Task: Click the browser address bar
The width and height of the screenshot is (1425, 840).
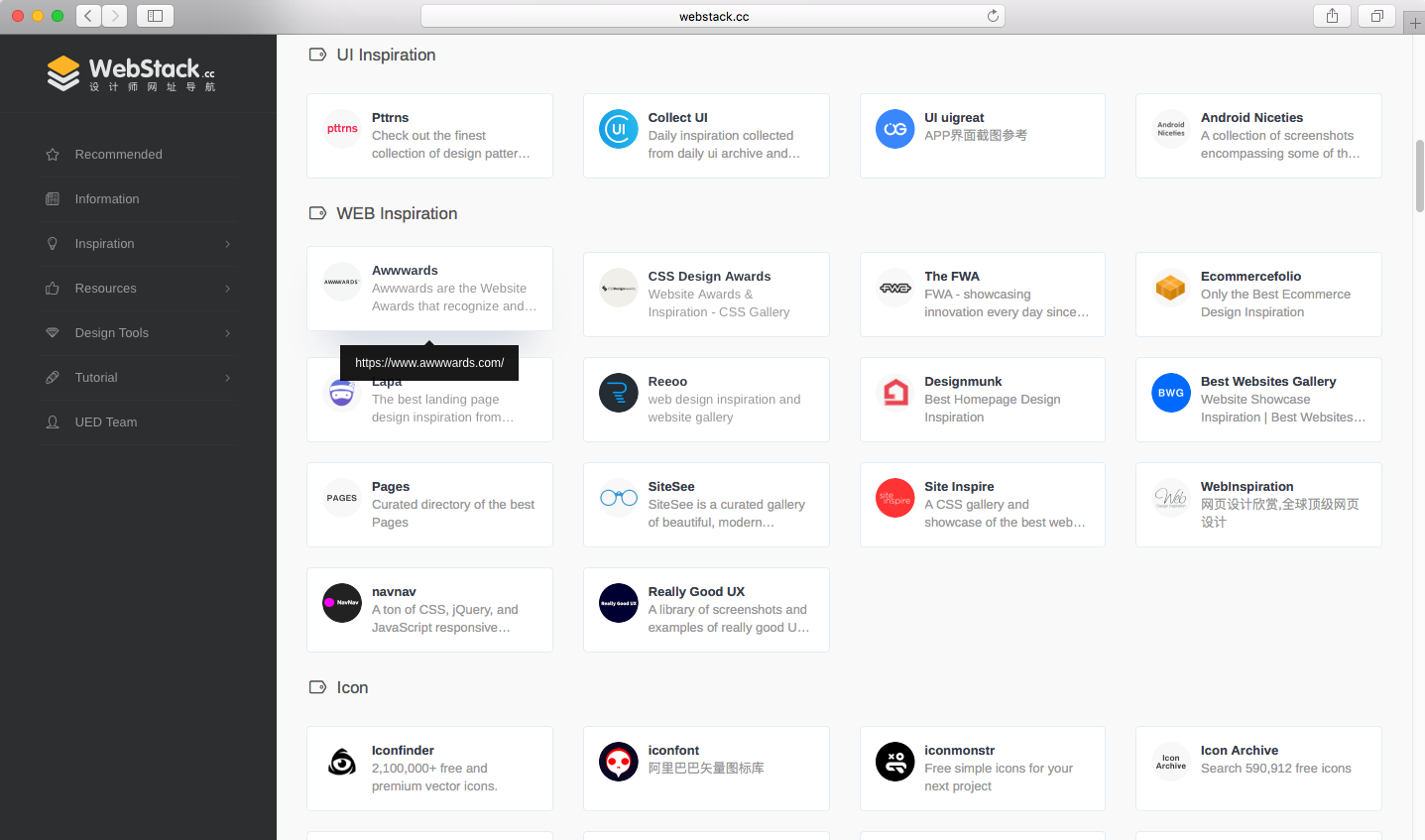Action: click(x=712, y=16)
